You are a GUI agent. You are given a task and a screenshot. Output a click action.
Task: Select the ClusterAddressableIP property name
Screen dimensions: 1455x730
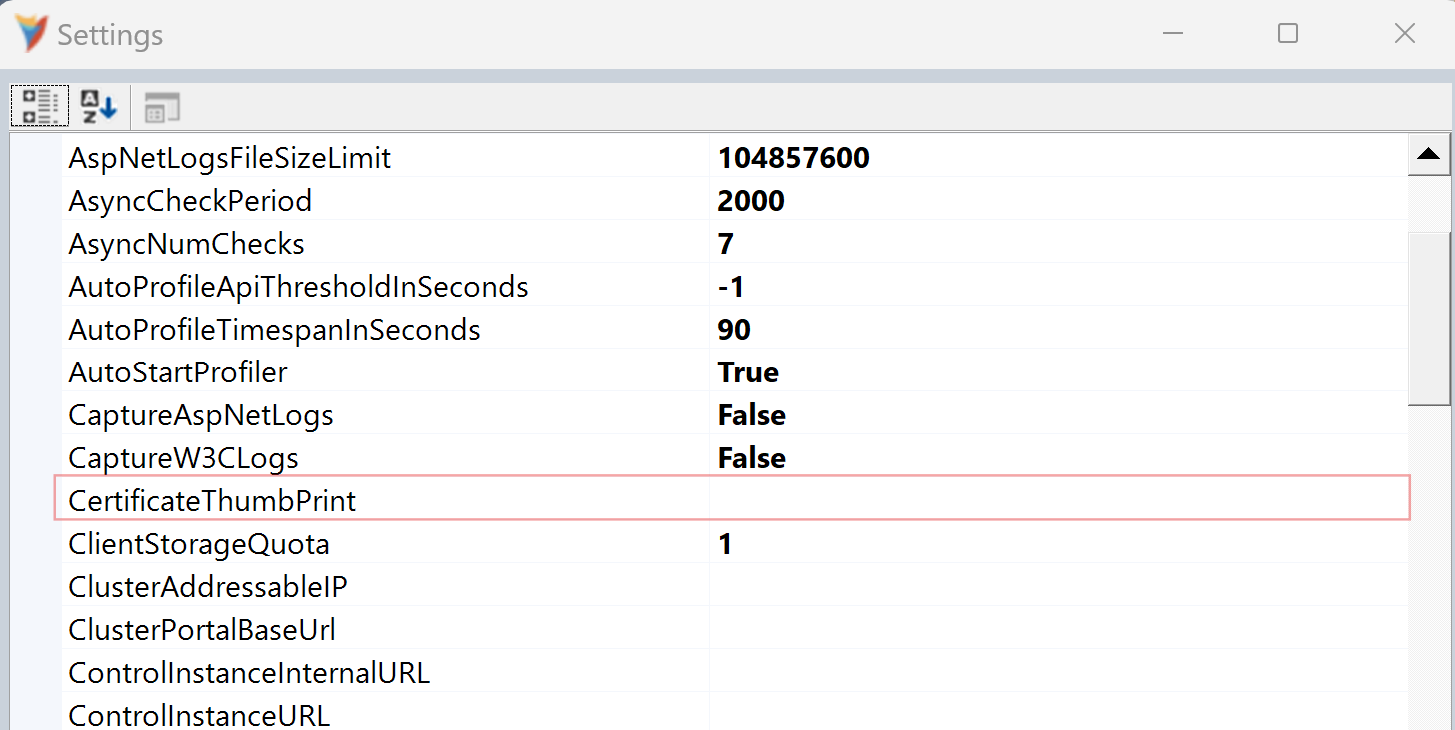[x=208, y=588]
